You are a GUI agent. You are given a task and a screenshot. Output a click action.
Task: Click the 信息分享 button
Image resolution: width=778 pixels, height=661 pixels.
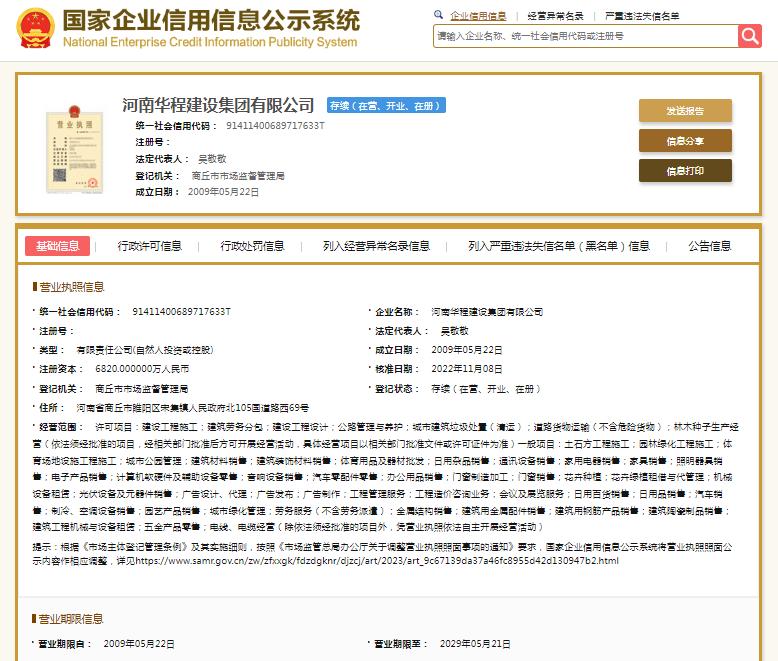685,141
